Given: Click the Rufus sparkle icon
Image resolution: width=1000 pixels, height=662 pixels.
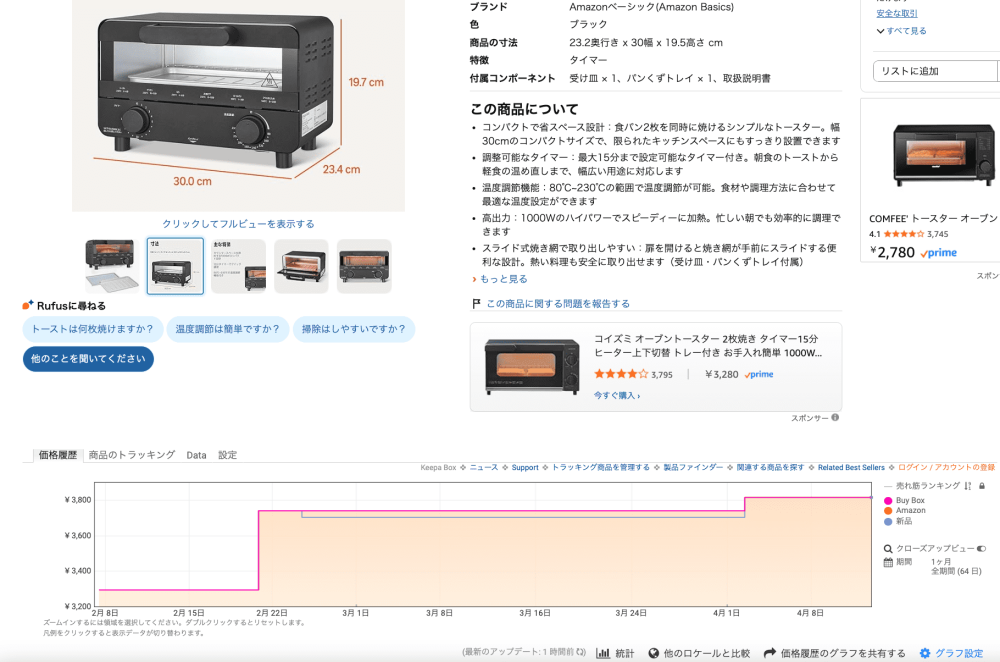Looking at the screenshot, I should [28, 305].
